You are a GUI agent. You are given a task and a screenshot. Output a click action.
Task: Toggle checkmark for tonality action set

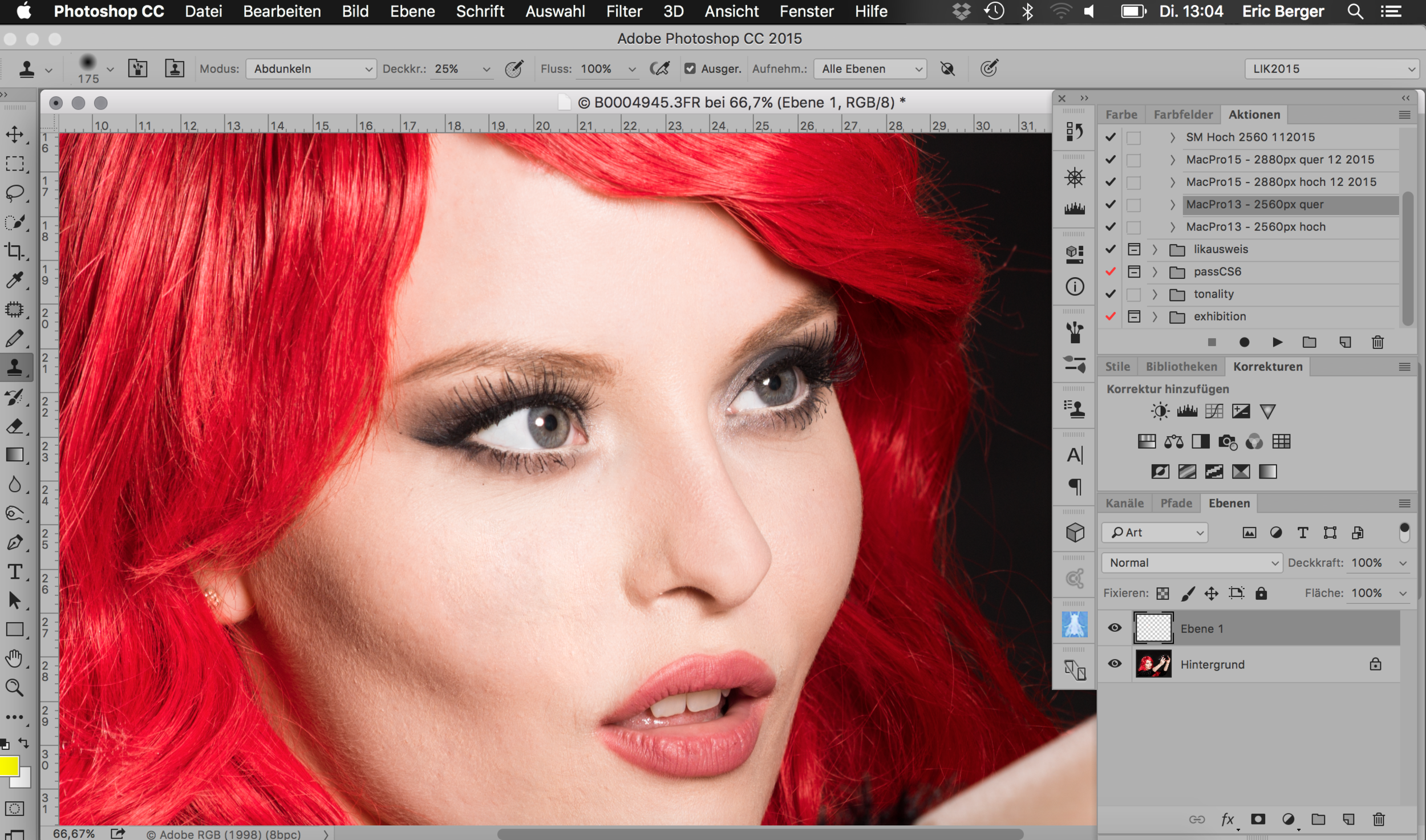pos(1110,294)
